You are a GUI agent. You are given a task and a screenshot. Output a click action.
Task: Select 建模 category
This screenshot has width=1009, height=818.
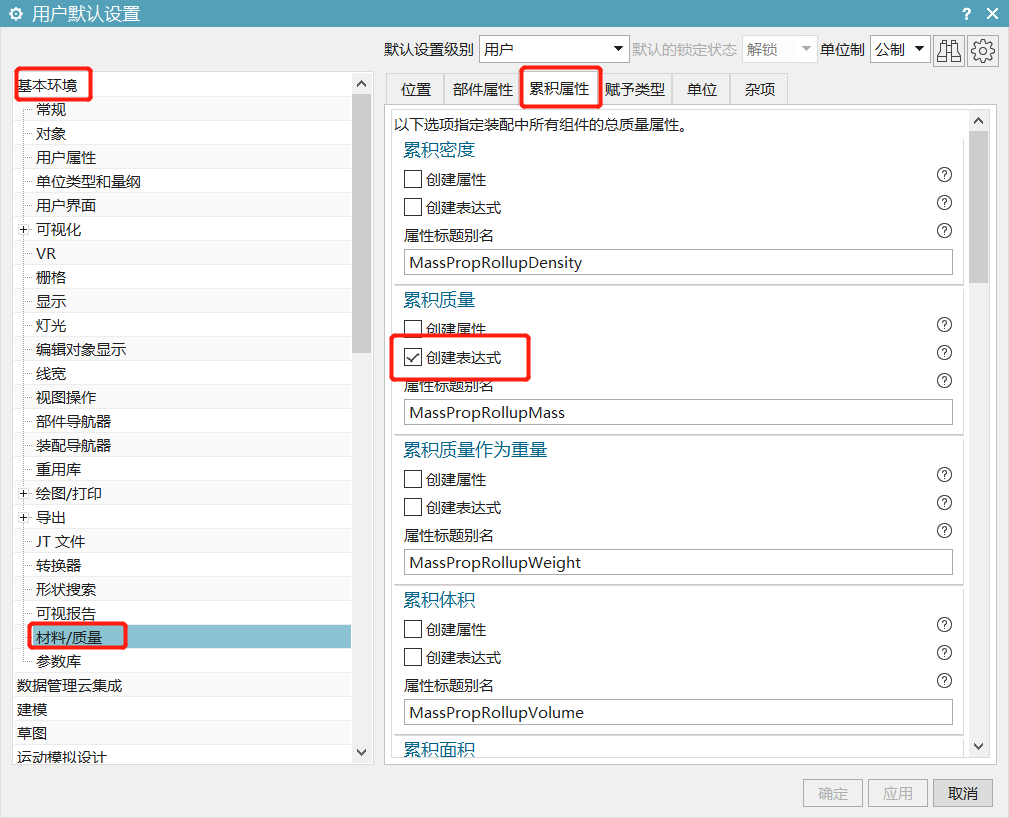(x=32, y=709)
